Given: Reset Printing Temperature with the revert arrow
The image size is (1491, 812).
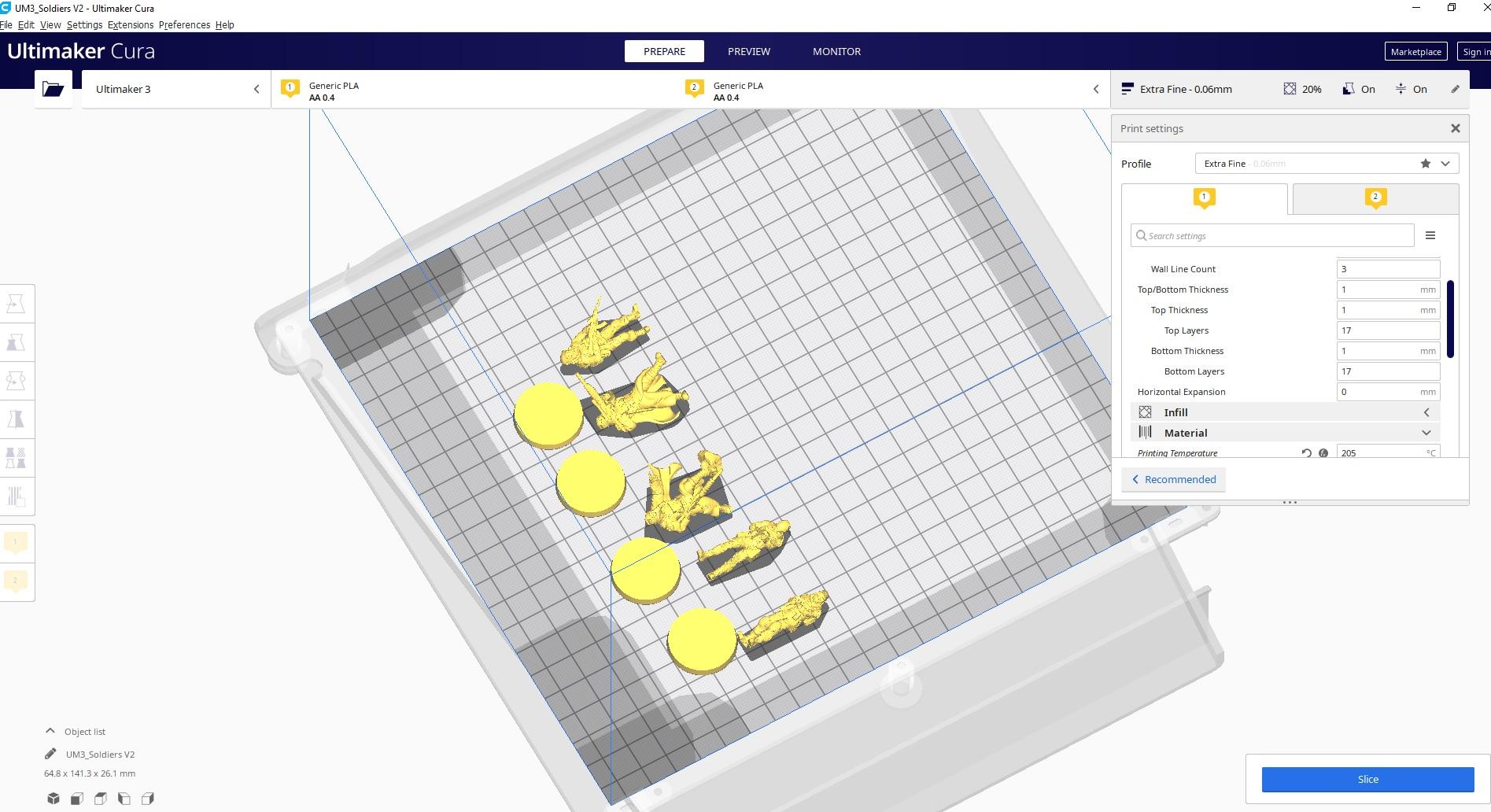Looking at the screenshot, I should [1307, 453].
